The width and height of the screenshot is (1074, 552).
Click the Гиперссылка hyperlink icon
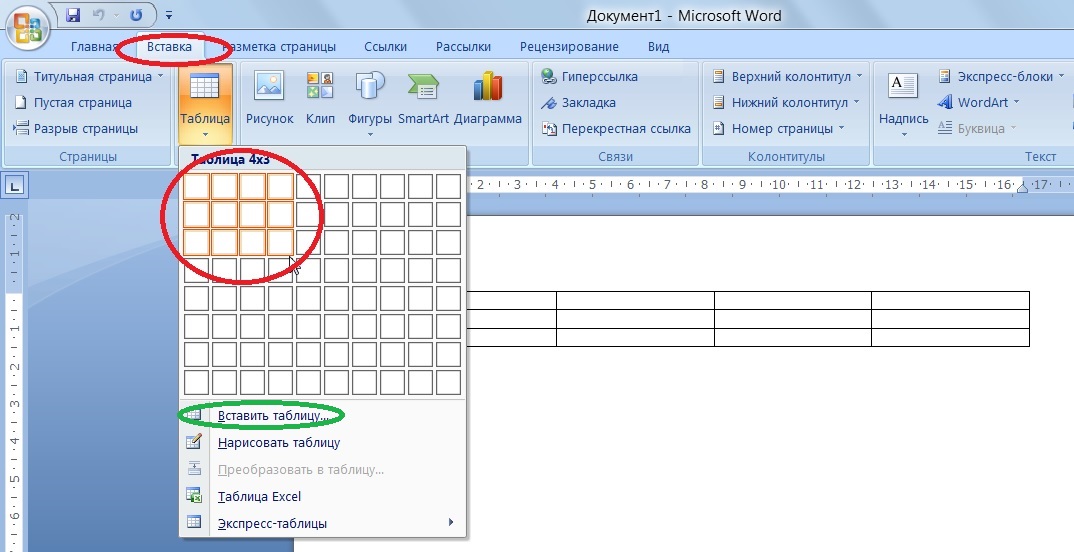coord(549,76)
